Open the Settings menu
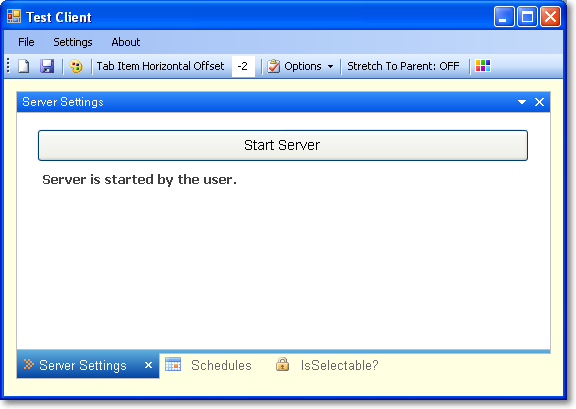This screenshot has height=409, width=576. 73,42
